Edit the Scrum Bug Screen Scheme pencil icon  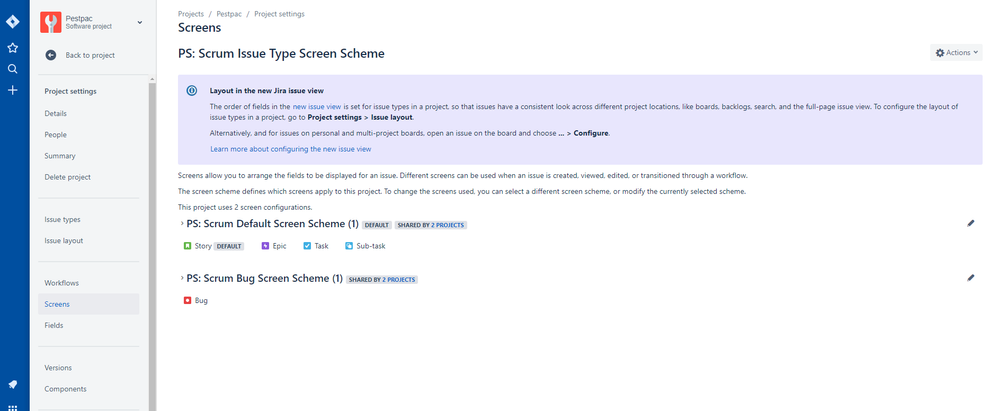[971, 277]
